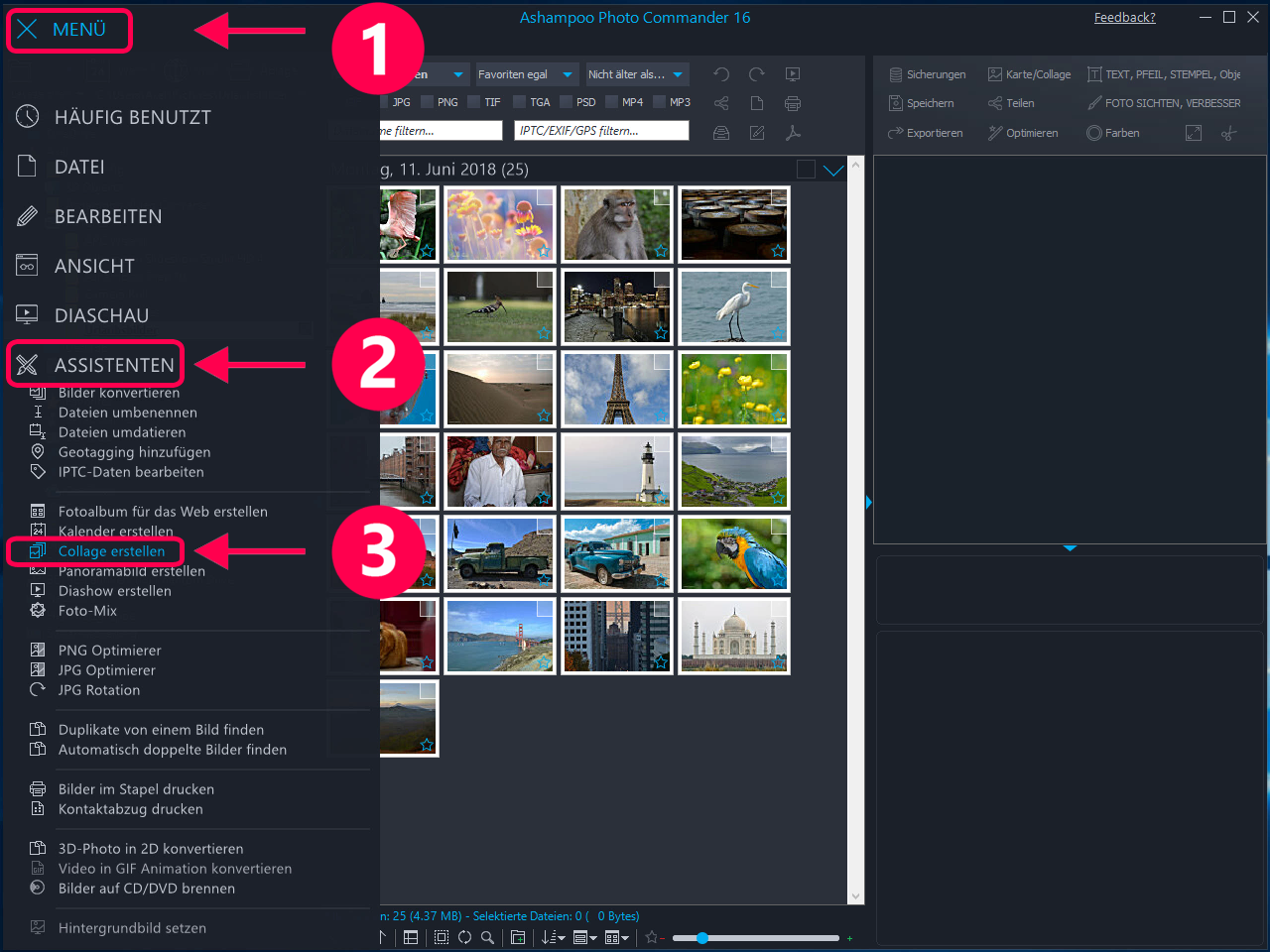Select the Eiffel Tower thumbnail
The width and height of the screenshot is (1270, 952).
click(x=617, y=389)
